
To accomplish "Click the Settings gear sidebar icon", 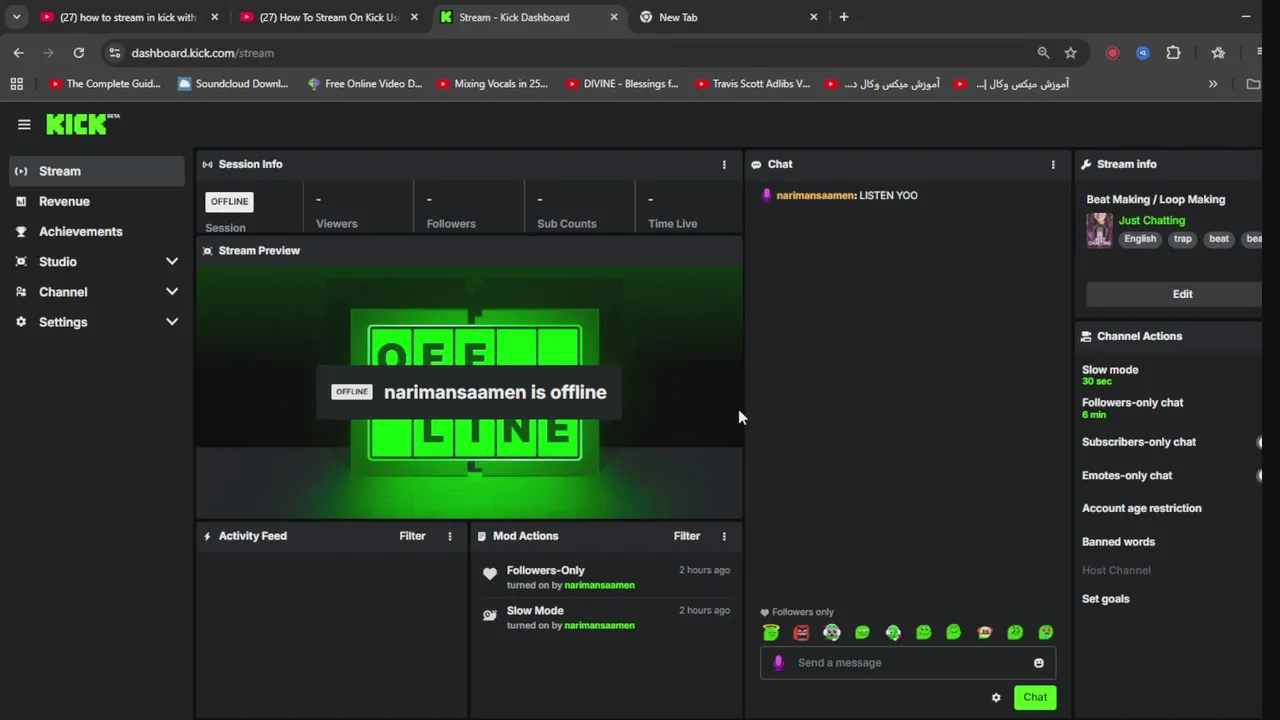I will (21, 321).
